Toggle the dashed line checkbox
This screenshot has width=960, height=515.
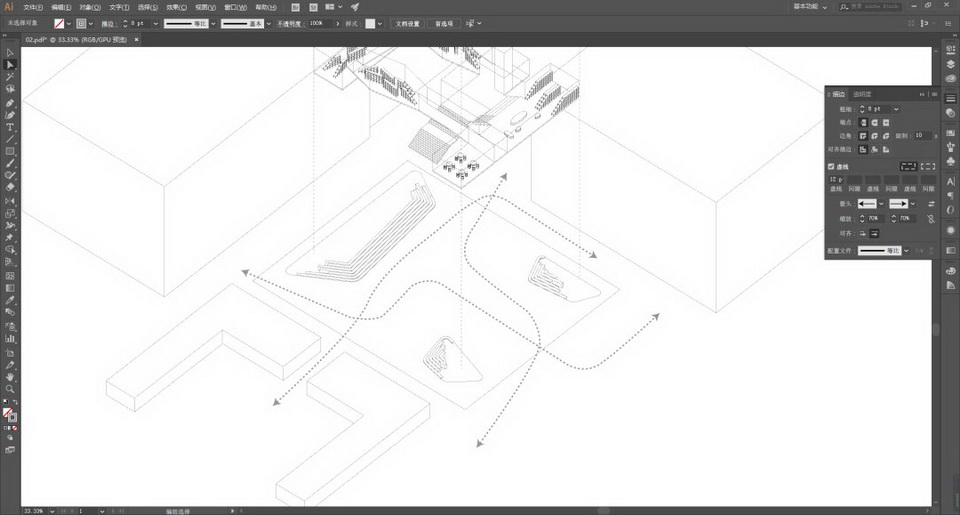point(831,166)
